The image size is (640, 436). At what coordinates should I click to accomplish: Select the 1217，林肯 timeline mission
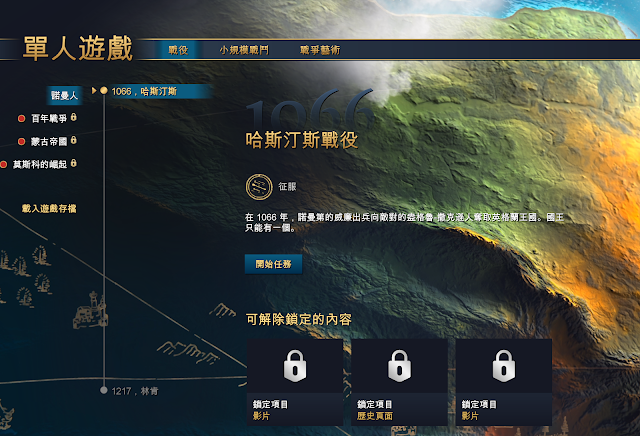(135, 391)
